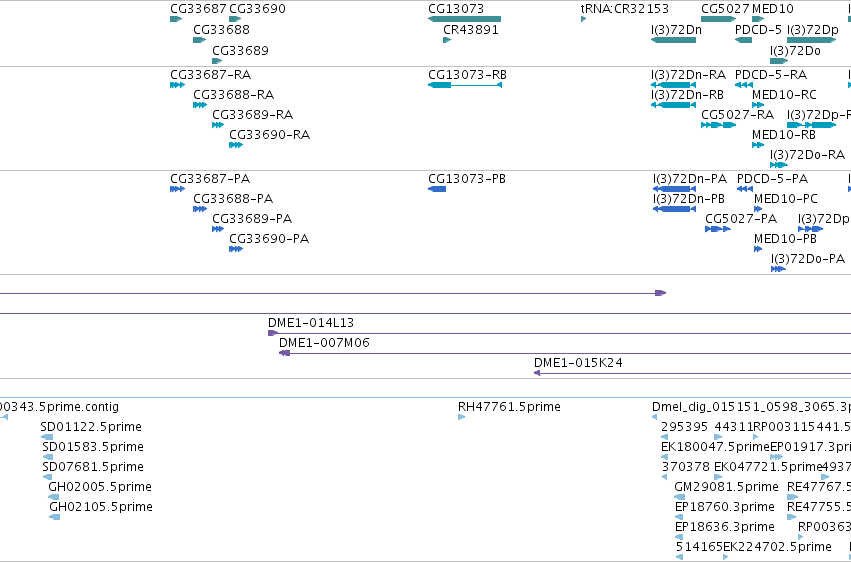
Task: Select transcript l(3)72Dn-RB
Action: tap(674, 105)
